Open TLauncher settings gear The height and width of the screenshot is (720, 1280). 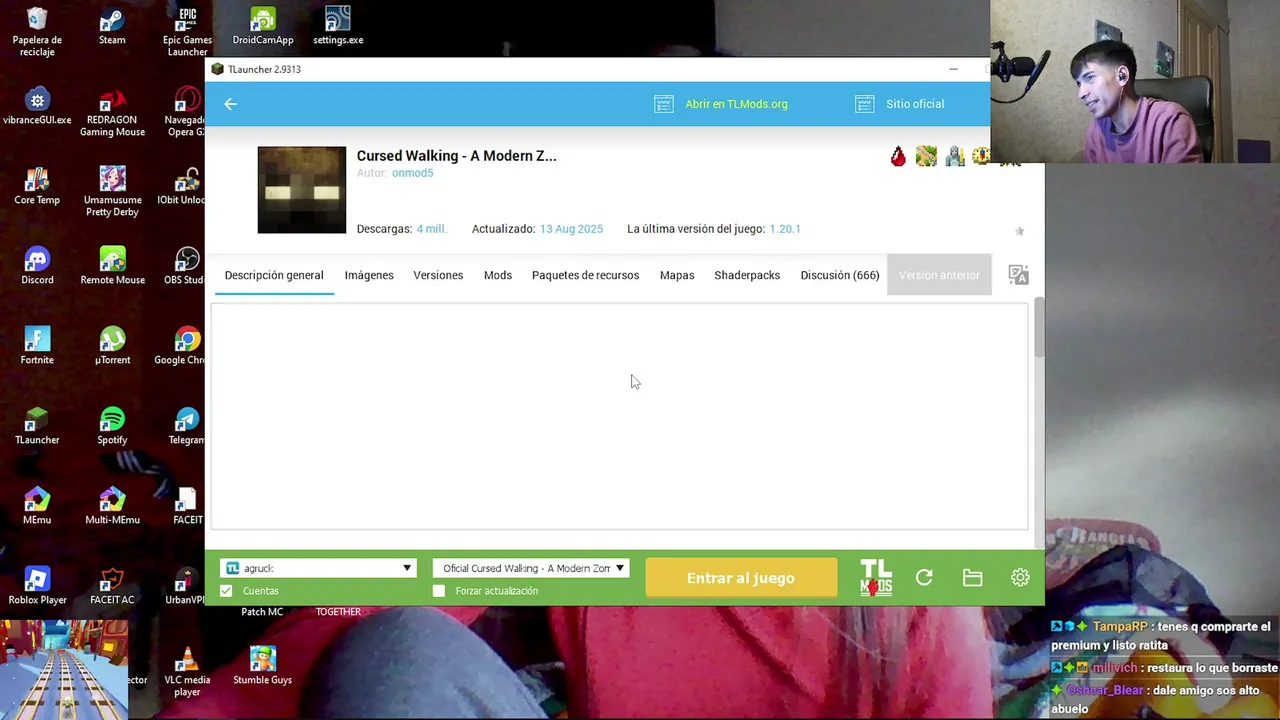(1020, 578)
